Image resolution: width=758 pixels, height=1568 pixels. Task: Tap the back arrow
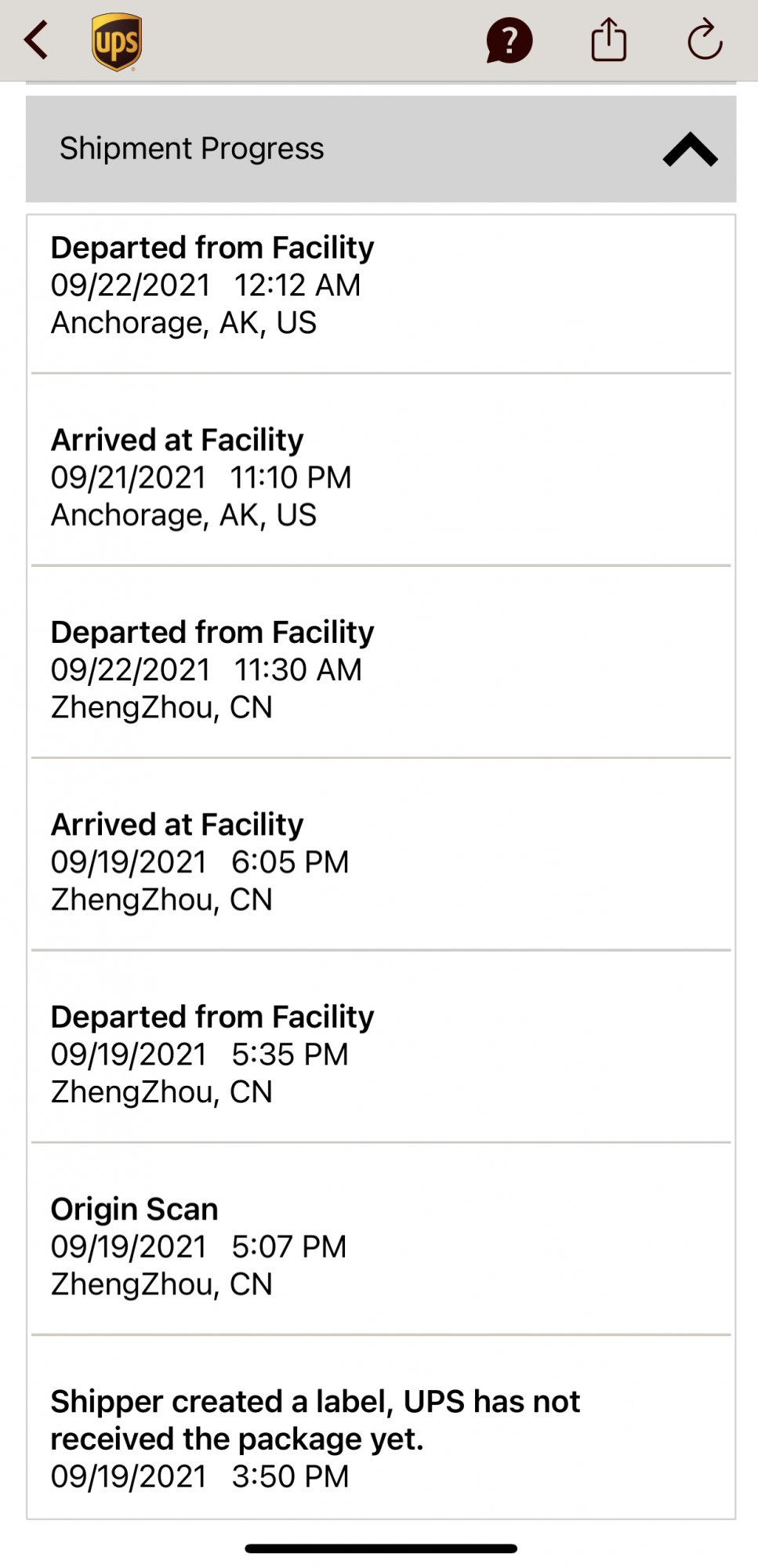[x=37, y=40]
